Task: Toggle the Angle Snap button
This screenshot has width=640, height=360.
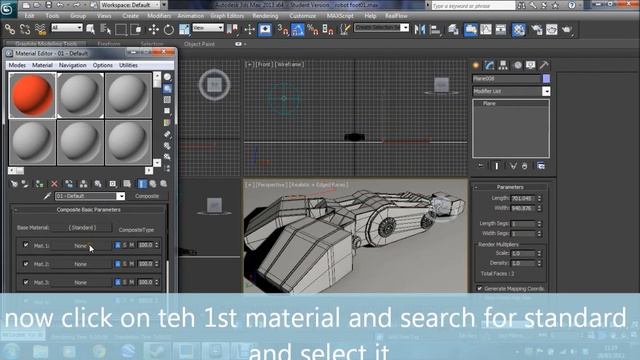Action: 298,29
